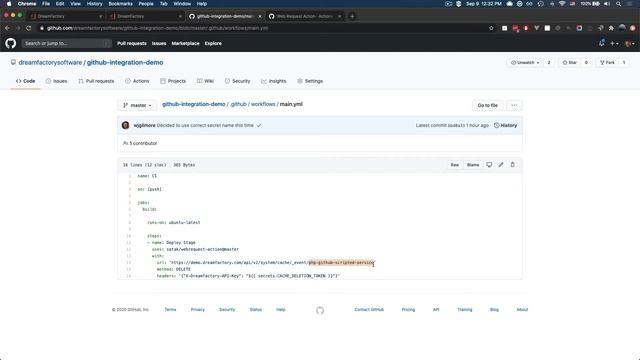Open .github folder in breadcrumb

tap(238, 104)
